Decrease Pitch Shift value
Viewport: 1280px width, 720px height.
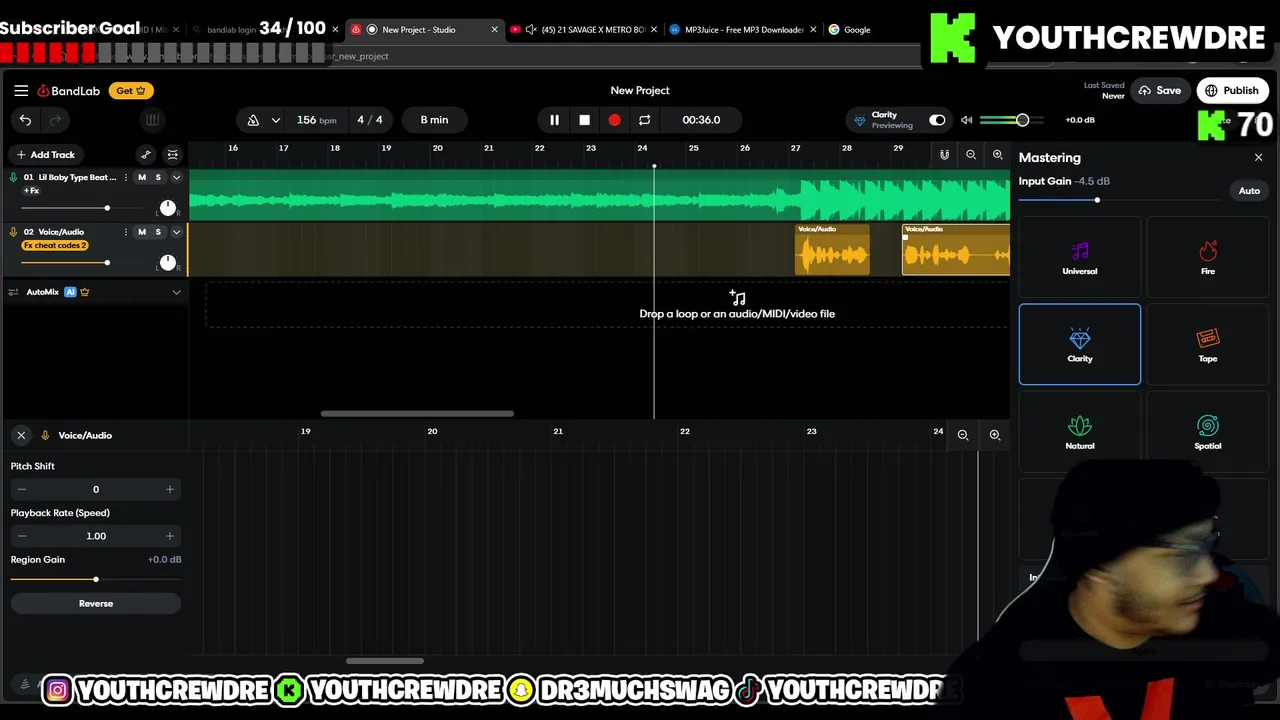(21, 489)
